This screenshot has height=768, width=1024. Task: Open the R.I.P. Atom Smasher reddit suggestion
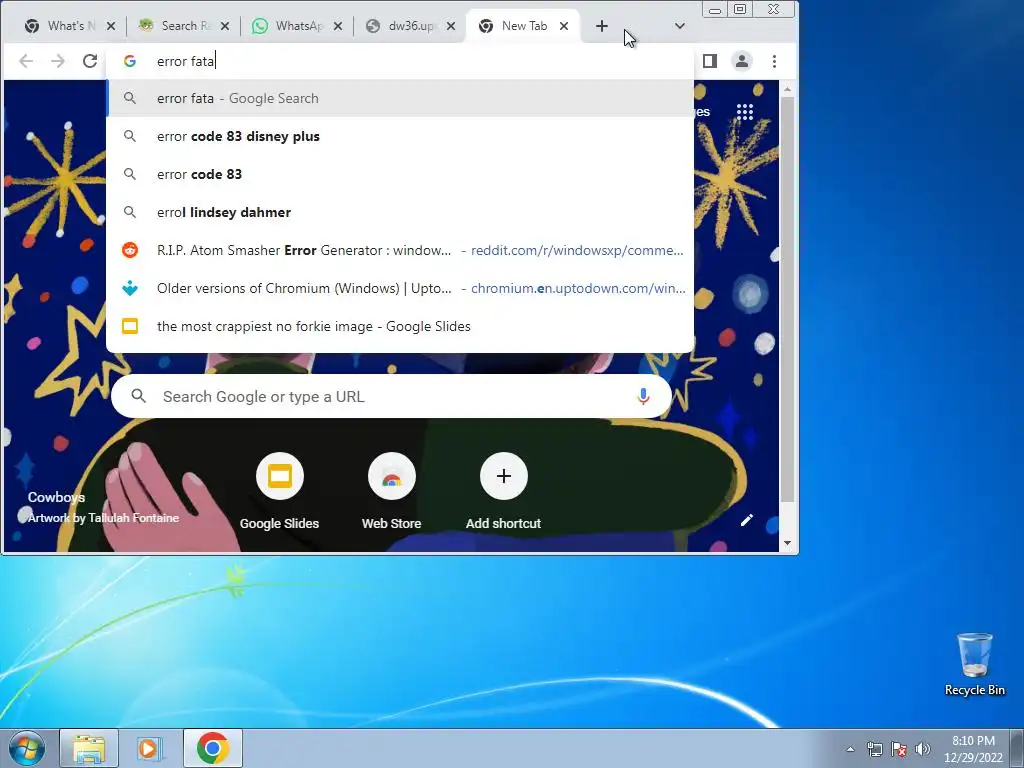400,250
